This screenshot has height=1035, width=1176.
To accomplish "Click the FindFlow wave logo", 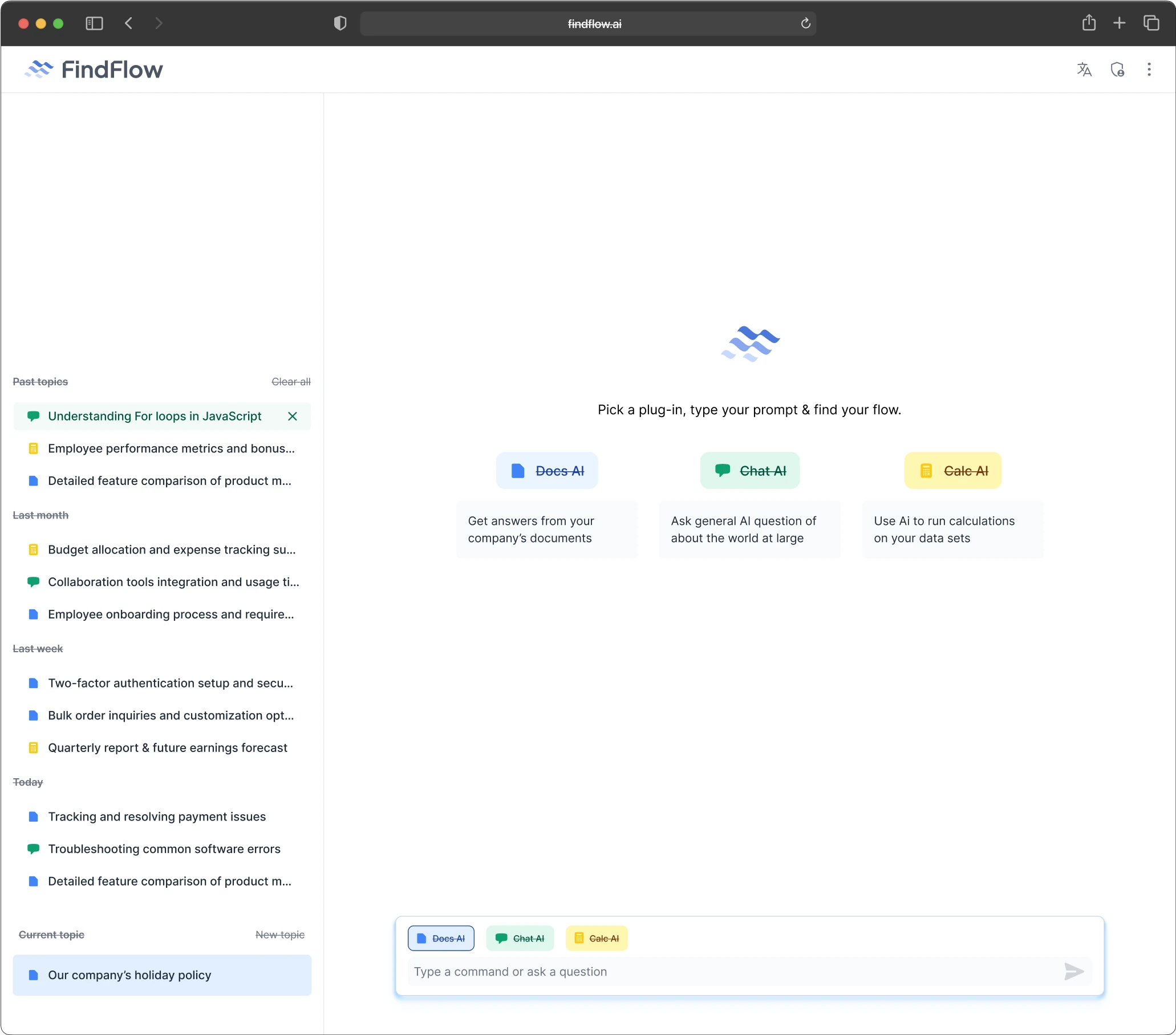I will [39, 68].
